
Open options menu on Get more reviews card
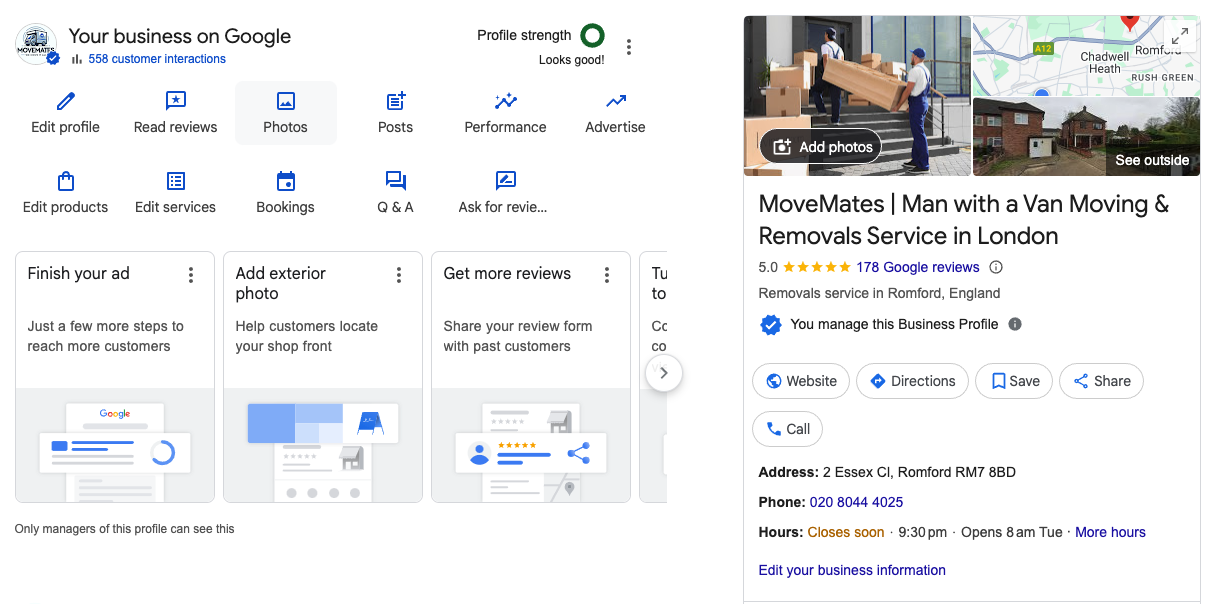coord(606,275)
